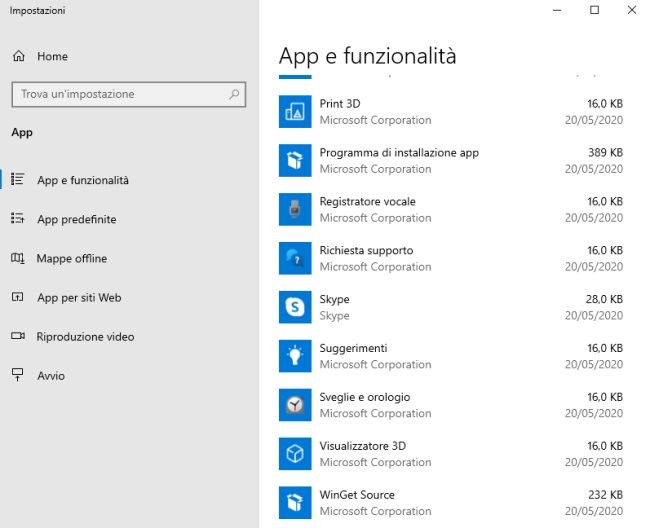Click the App category heading in sidebar
Viewport: 650px width, 528px height.
(22, 133)
